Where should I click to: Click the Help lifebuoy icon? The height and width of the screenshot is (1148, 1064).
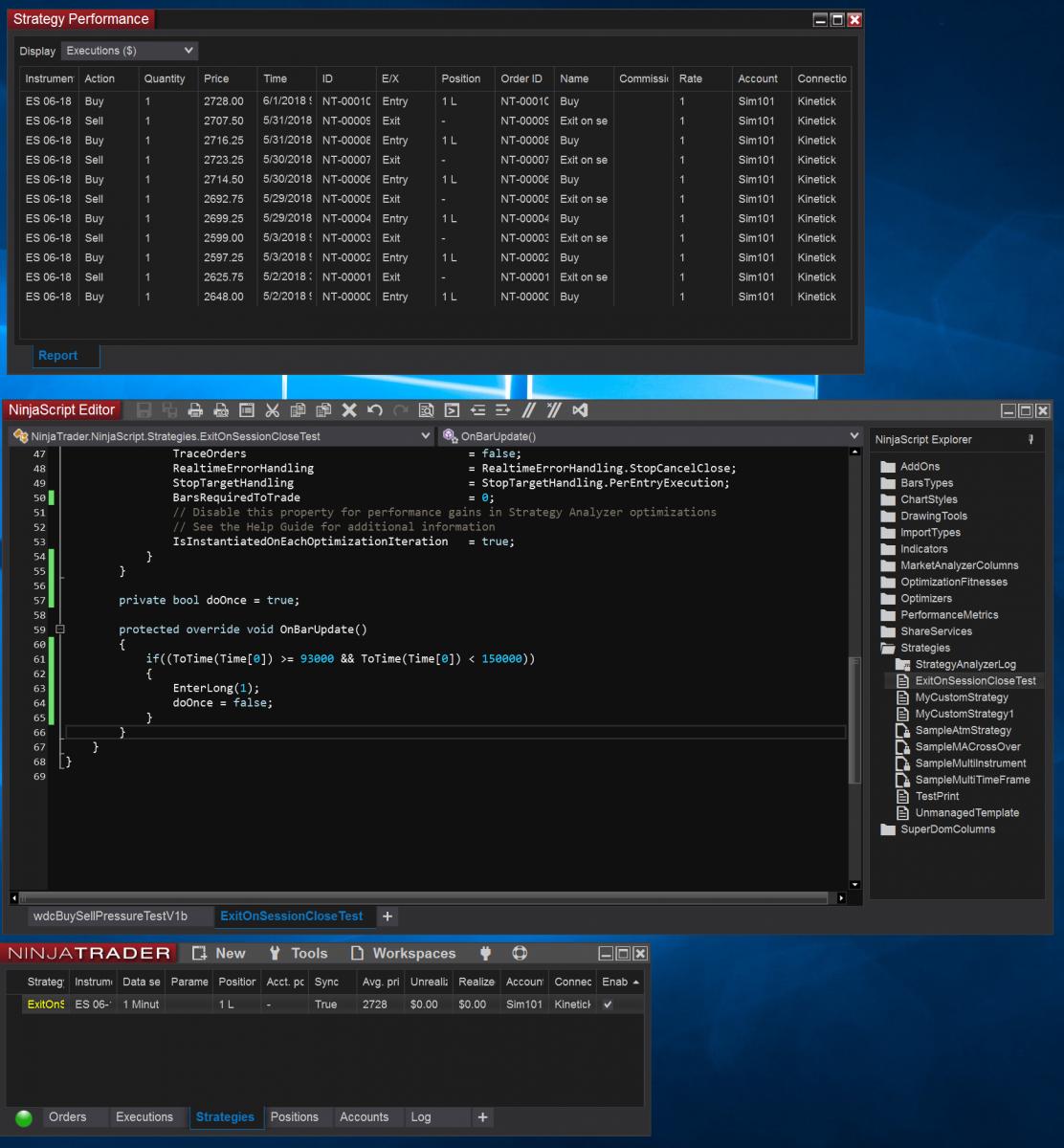pos(520,954)
